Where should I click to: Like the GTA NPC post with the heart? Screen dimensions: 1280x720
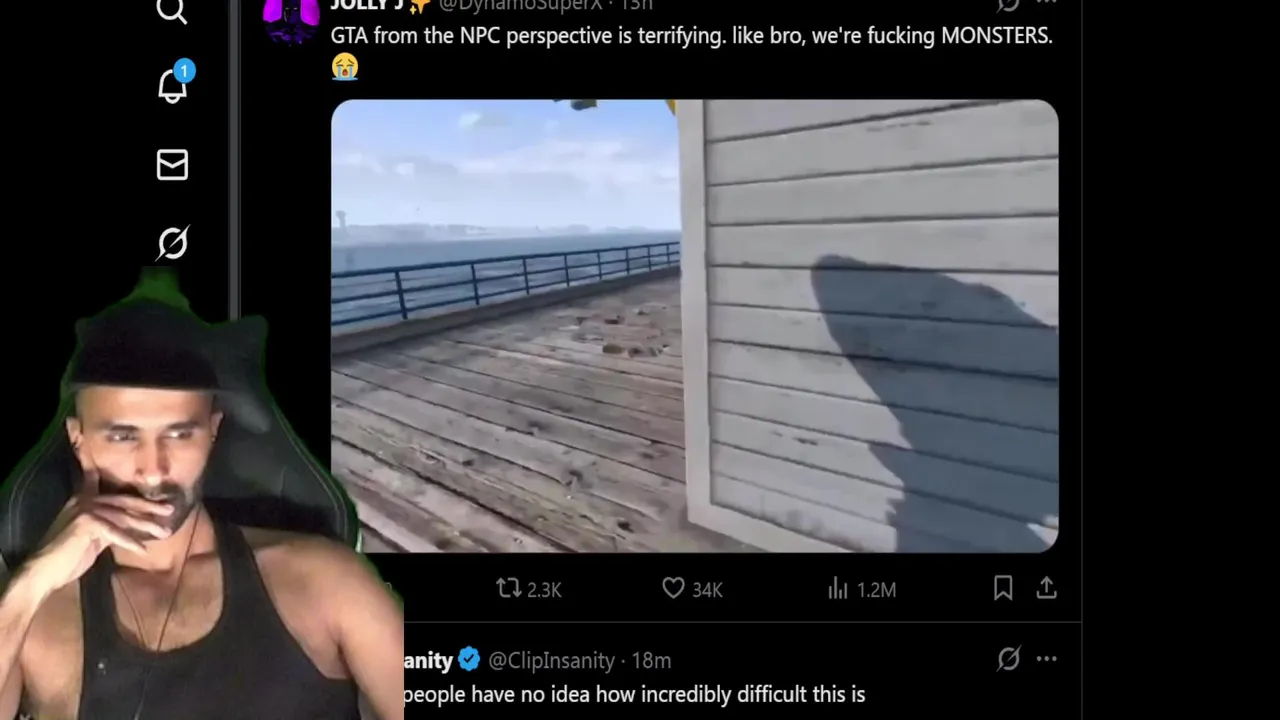pos(691,589)
